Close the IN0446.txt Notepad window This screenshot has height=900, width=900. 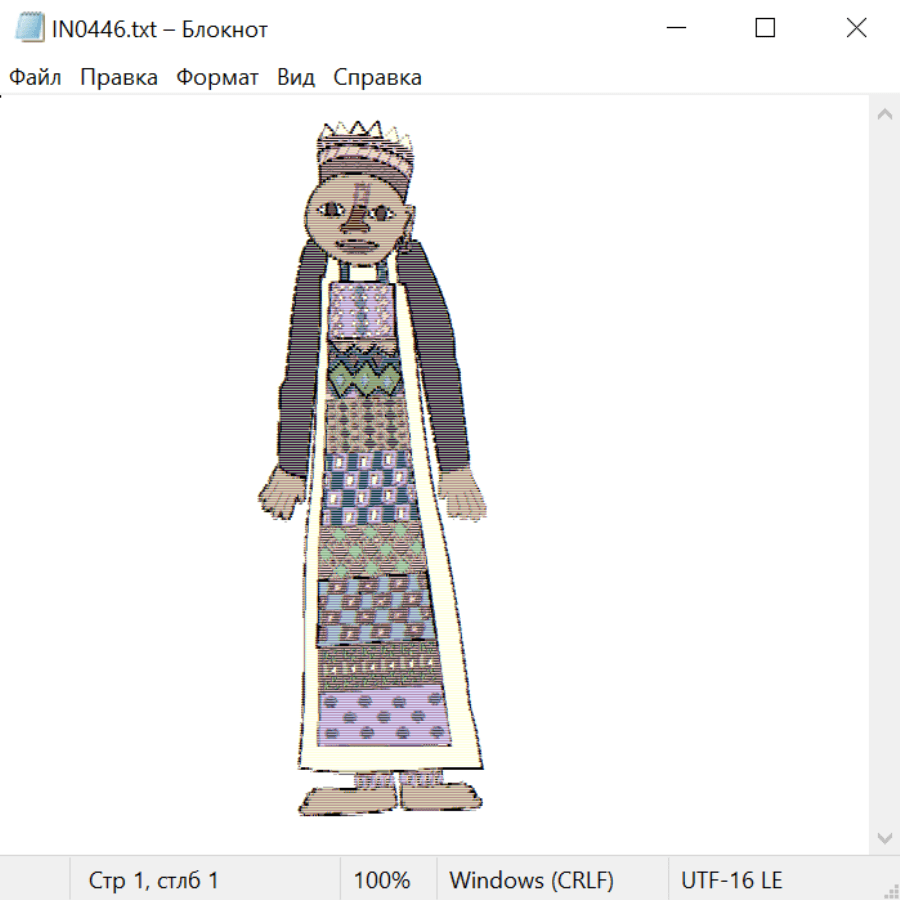(x=856, y=29)
